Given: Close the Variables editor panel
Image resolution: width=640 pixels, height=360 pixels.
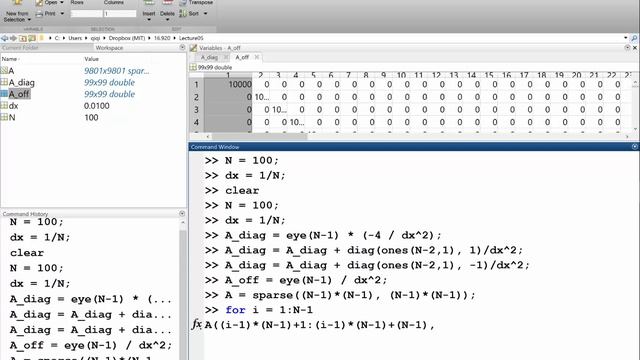Looking at the screenshot, I should tap(635, 48).
